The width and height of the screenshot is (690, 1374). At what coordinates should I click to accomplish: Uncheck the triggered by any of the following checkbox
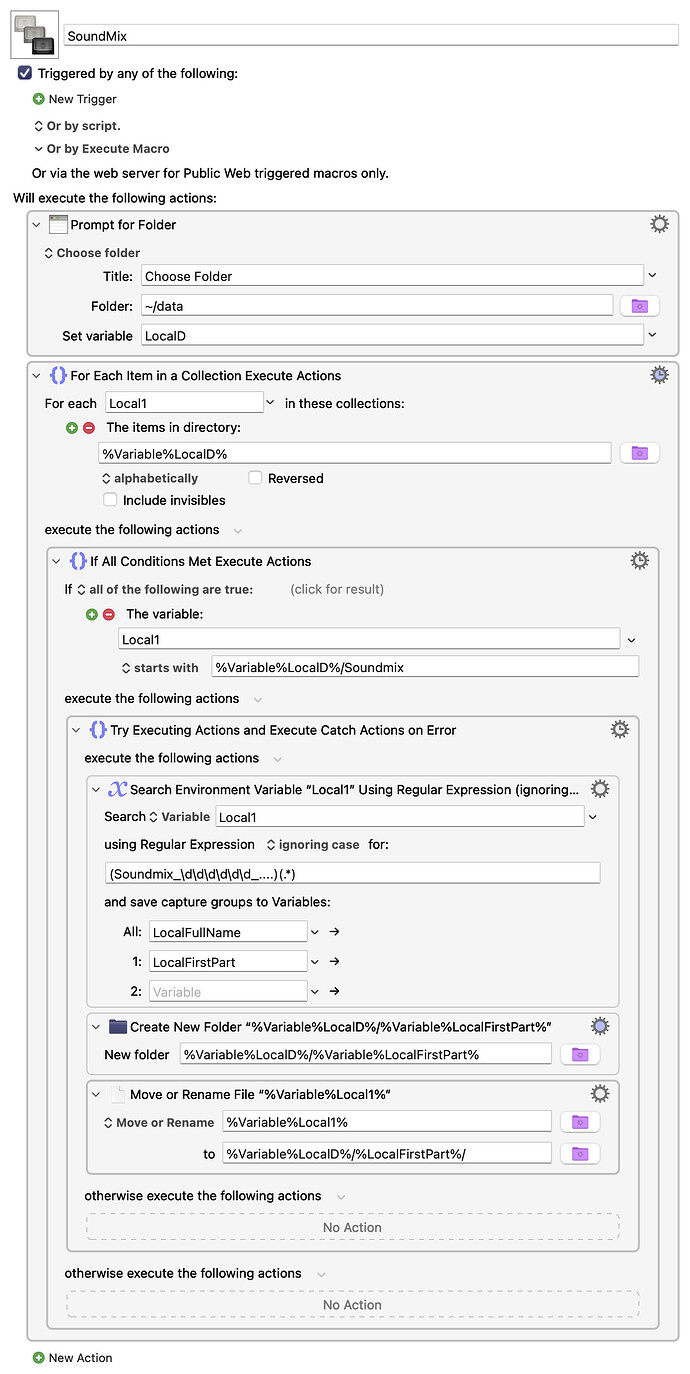[24, 72]
